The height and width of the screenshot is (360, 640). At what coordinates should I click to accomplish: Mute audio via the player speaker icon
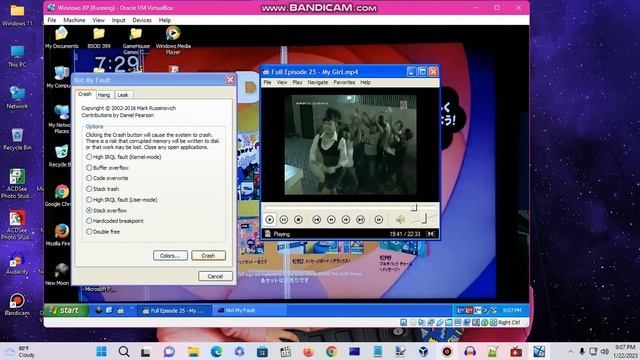pyautogui.click(x=400, y=220)
